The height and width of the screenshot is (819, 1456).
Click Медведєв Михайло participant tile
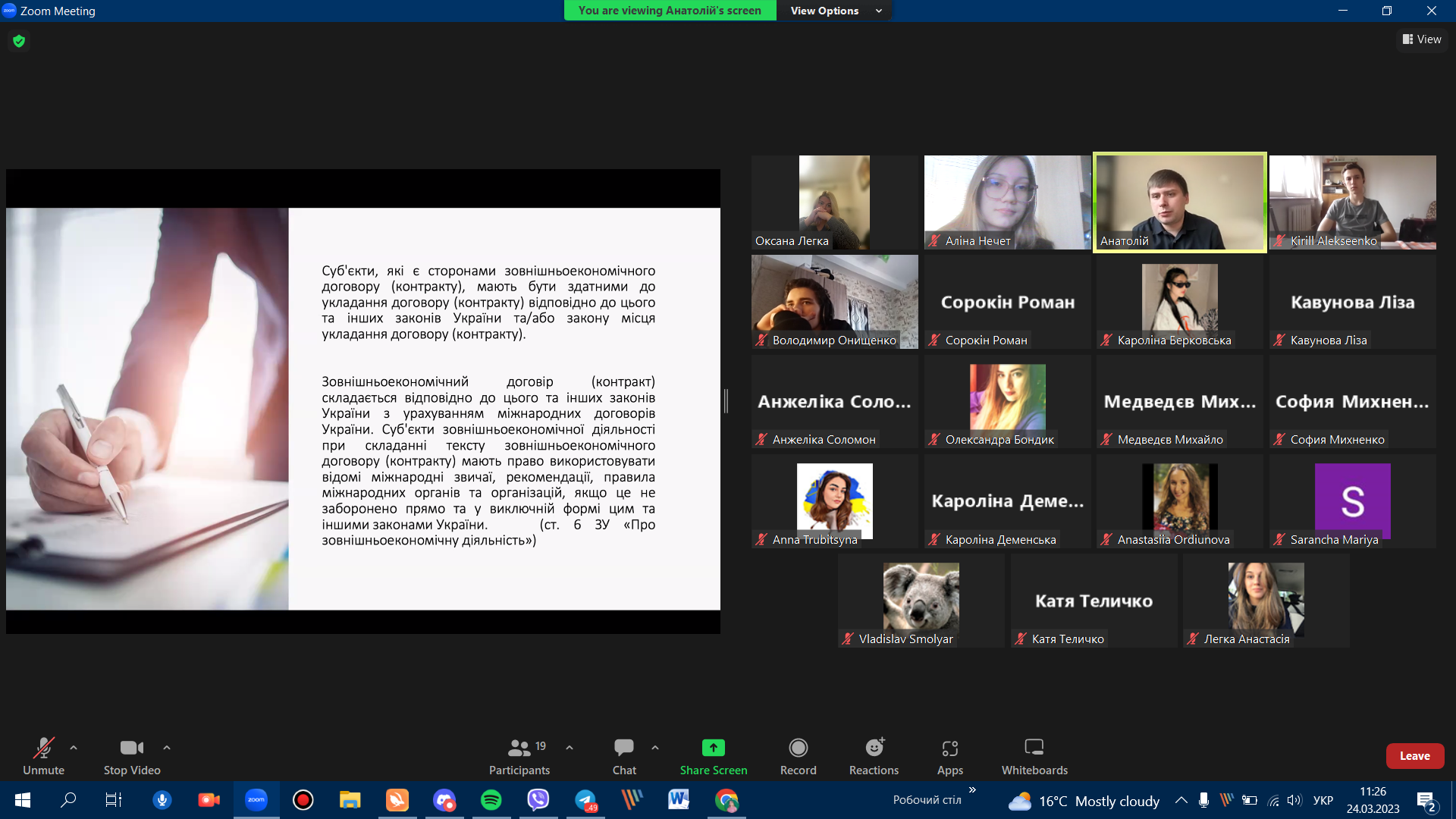(x=1180, y=401)
